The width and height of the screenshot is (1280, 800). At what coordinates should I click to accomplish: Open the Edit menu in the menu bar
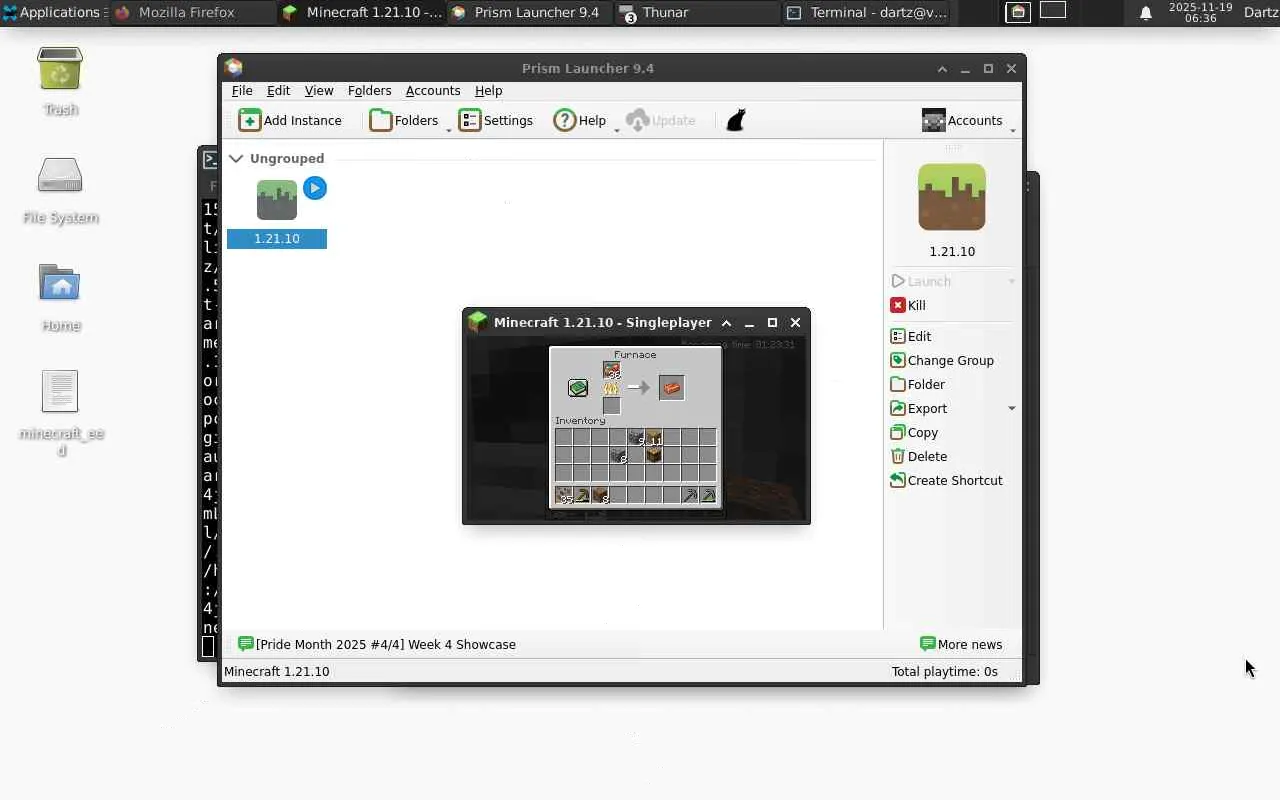278,90
